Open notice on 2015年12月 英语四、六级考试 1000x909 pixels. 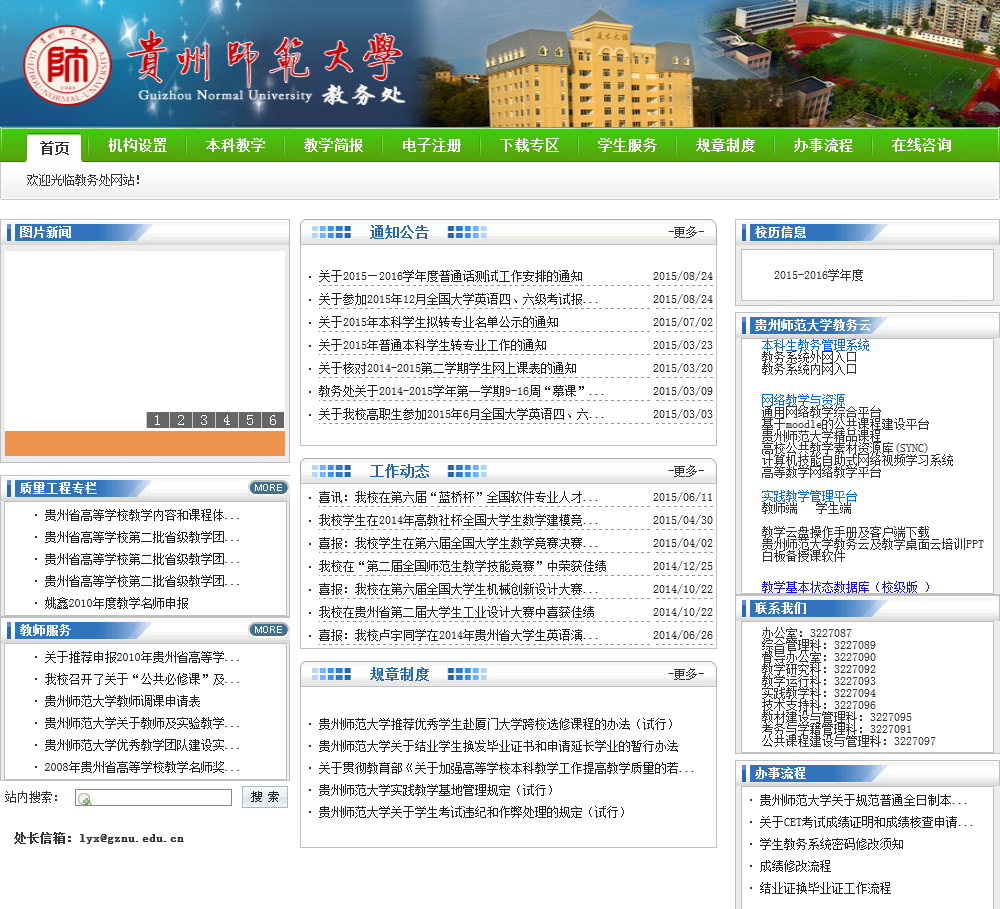coord(458,299)
